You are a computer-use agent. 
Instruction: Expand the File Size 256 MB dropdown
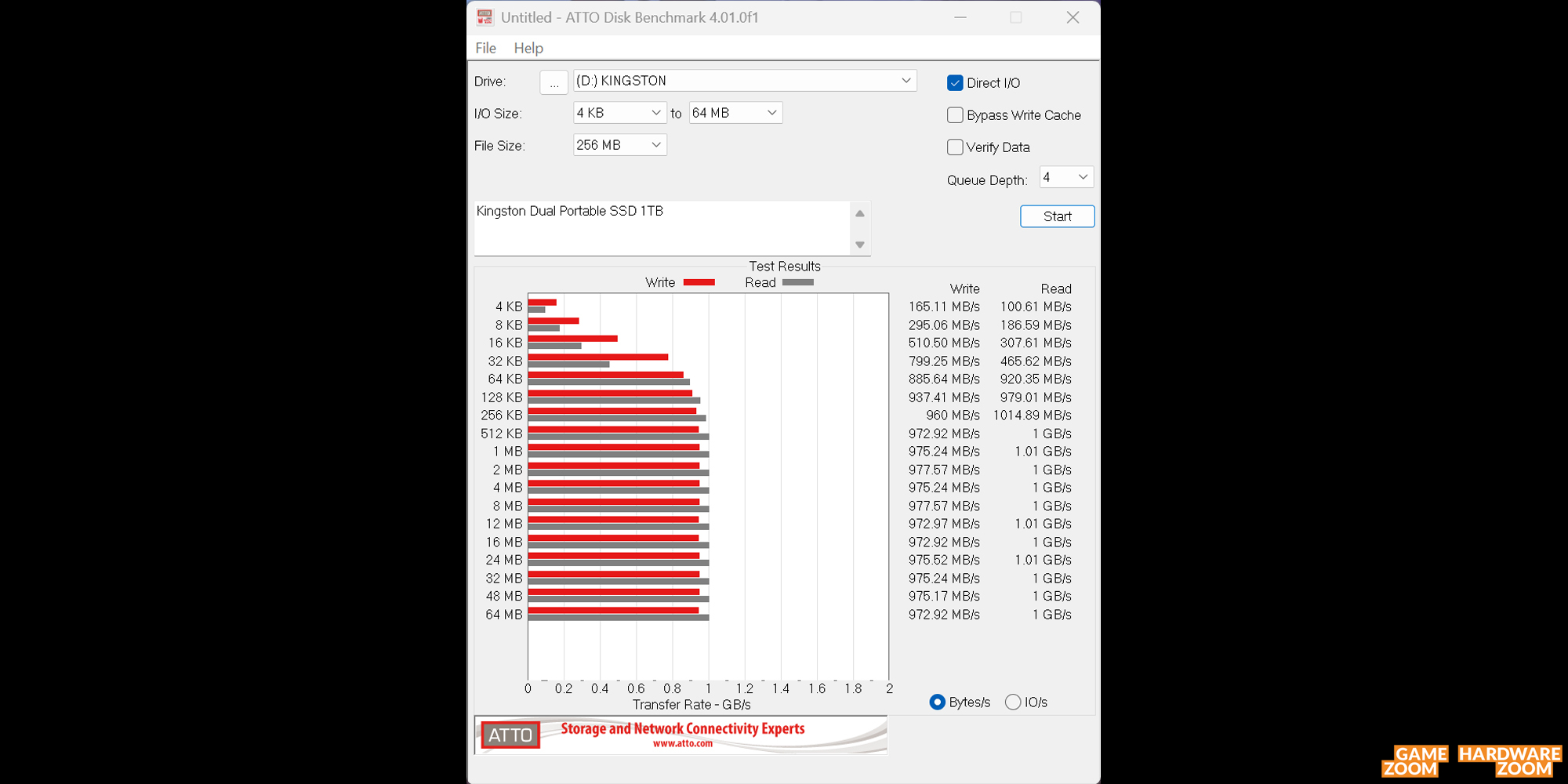620,145
